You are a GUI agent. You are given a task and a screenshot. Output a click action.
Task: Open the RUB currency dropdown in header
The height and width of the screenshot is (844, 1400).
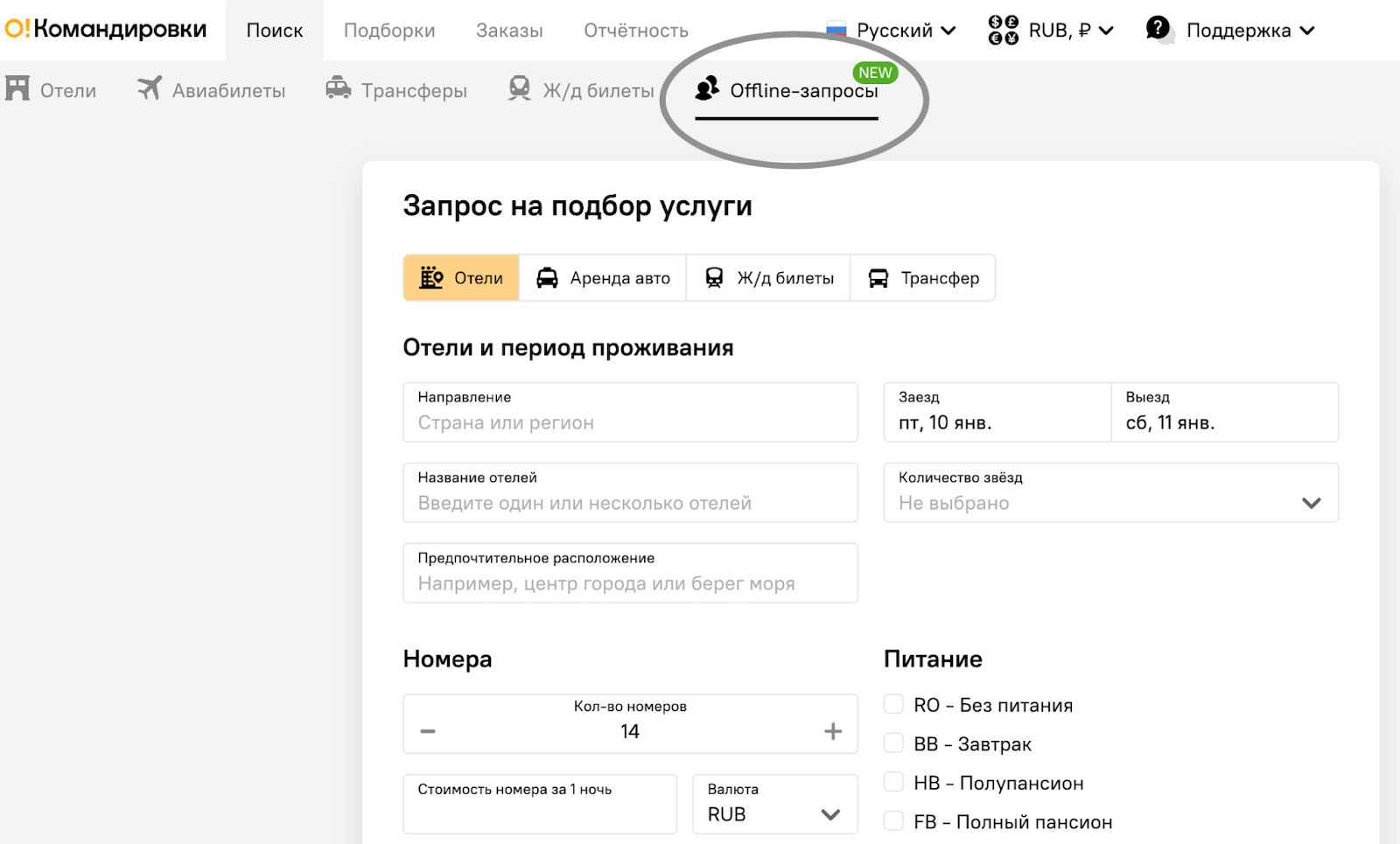(1051, 30)
